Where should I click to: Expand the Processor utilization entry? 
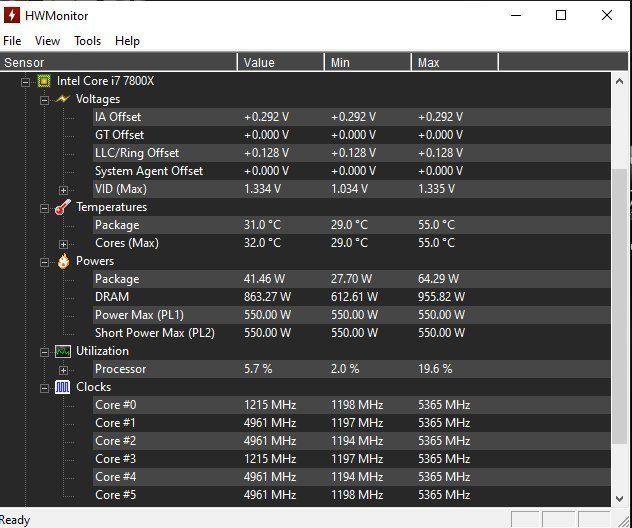(x=63, y=369)
